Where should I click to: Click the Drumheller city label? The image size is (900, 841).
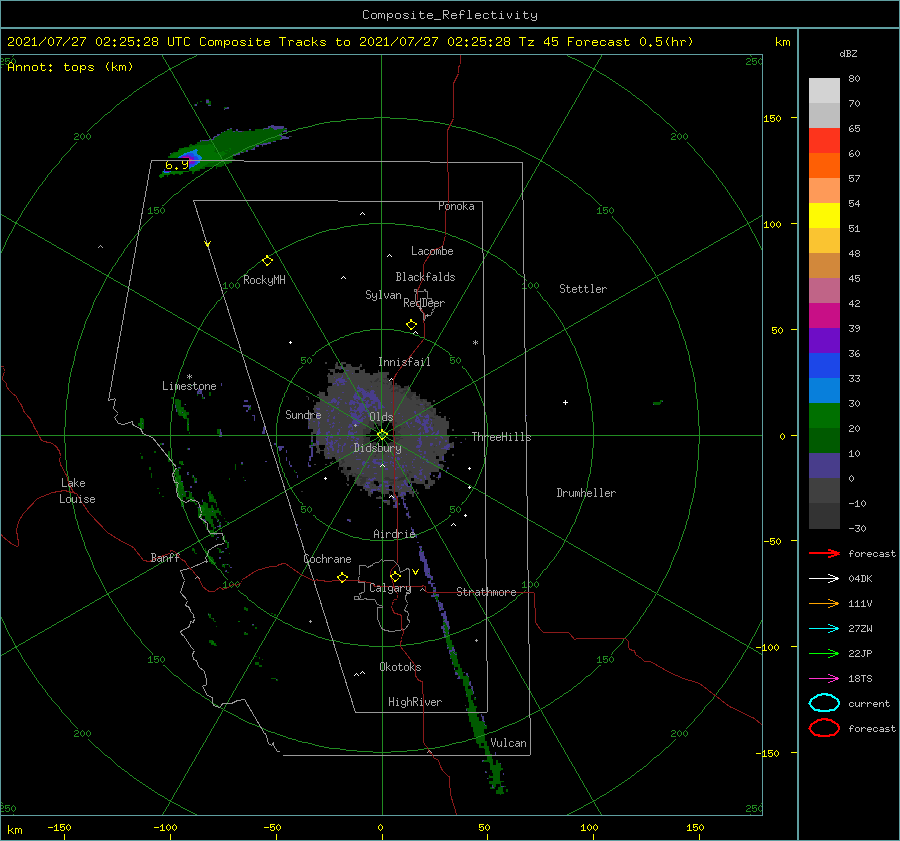point(586,493)
